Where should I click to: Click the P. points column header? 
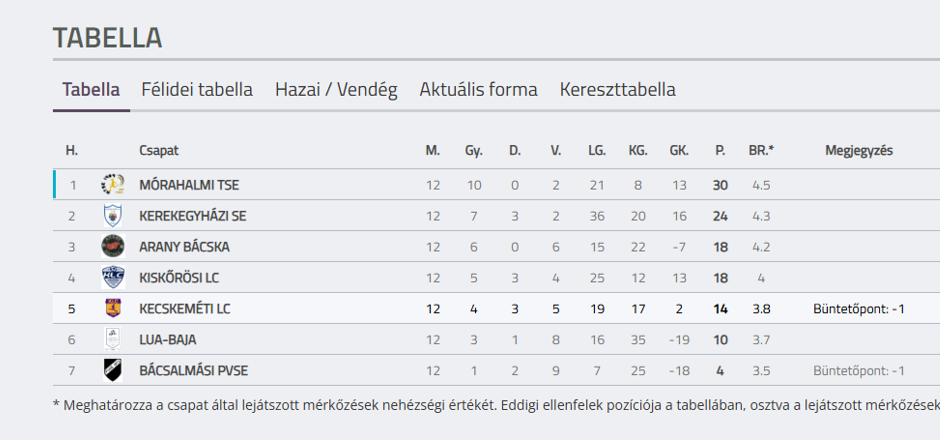click(x=720, y=151)
